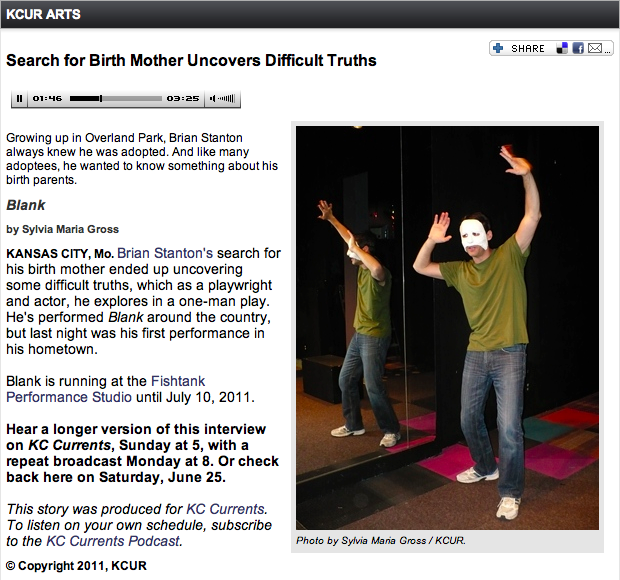Screen dimensions: 620x580
Task: Click the masked performer photo
Action: [x=447, y=328]
